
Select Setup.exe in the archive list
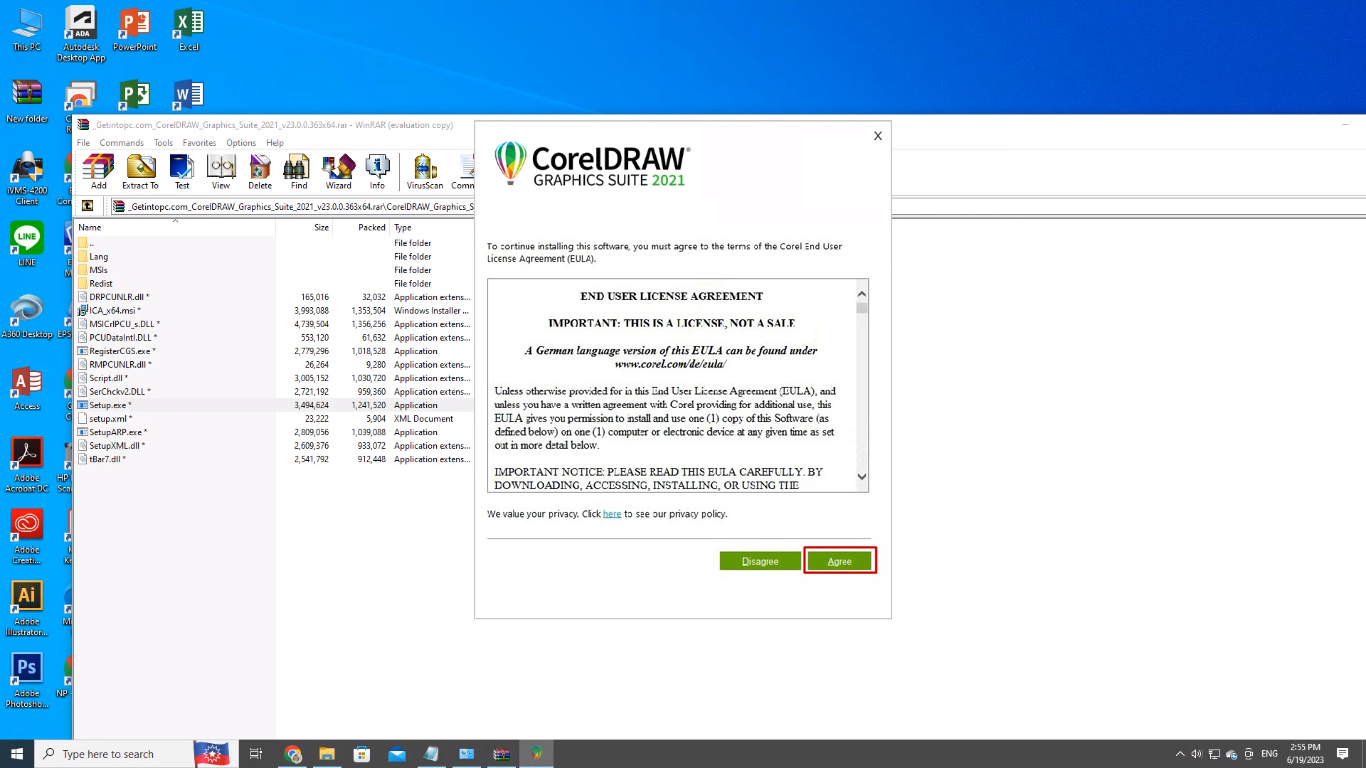[x=109, y=405]
